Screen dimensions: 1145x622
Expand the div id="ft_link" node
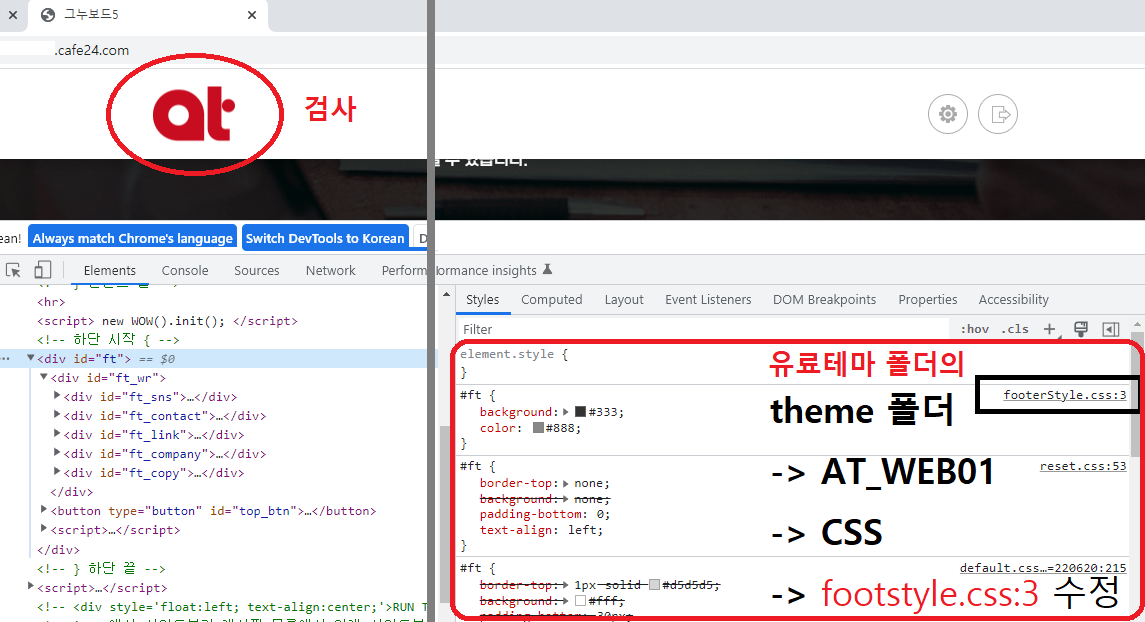57,434
